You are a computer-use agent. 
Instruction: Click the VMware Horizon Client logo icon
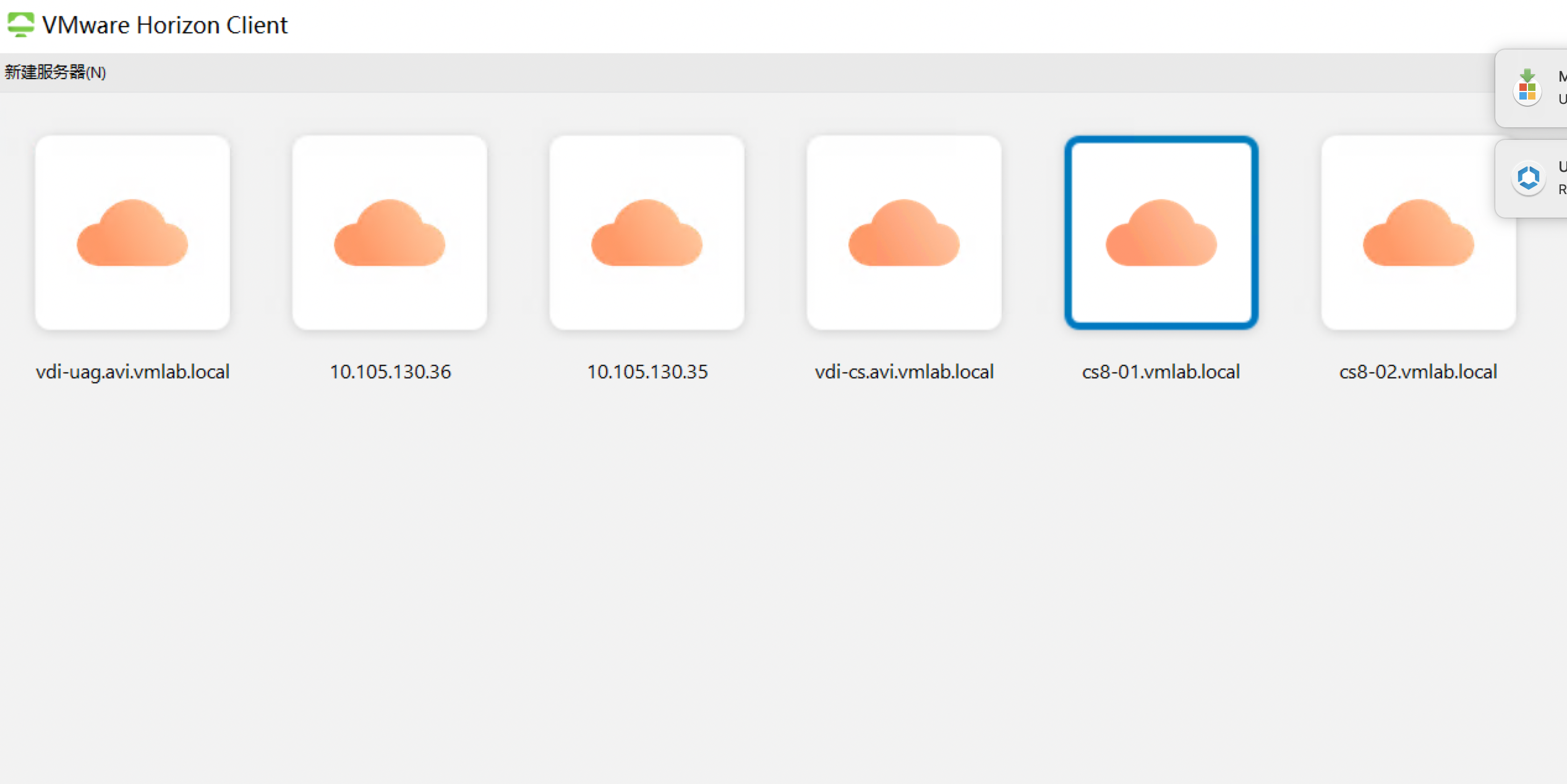20,25
